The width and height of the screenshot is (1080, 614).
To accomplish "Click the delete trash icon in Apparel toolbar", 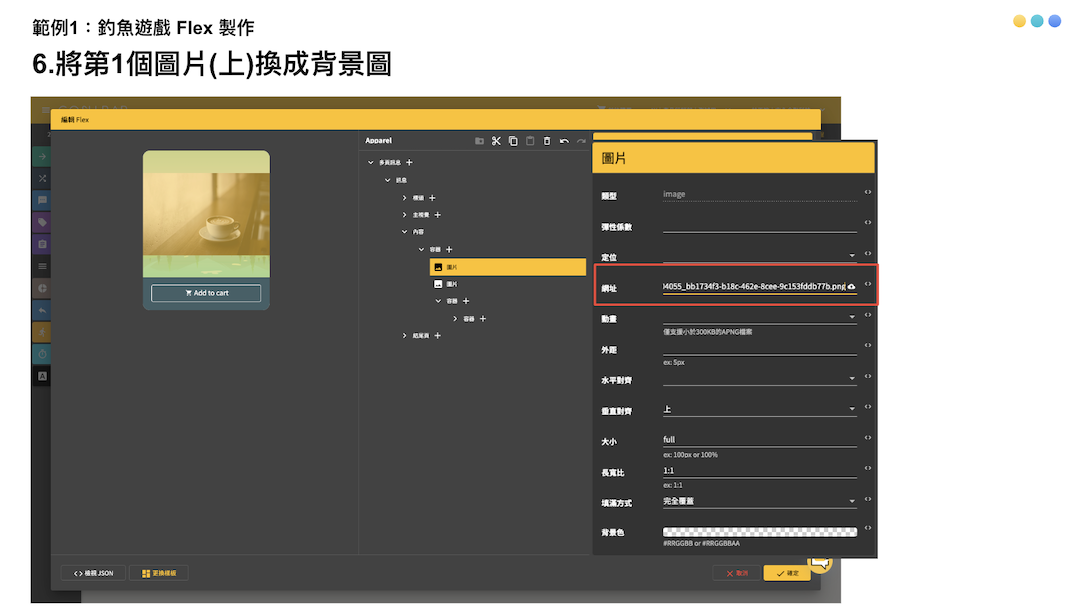I will pos(547,141).
